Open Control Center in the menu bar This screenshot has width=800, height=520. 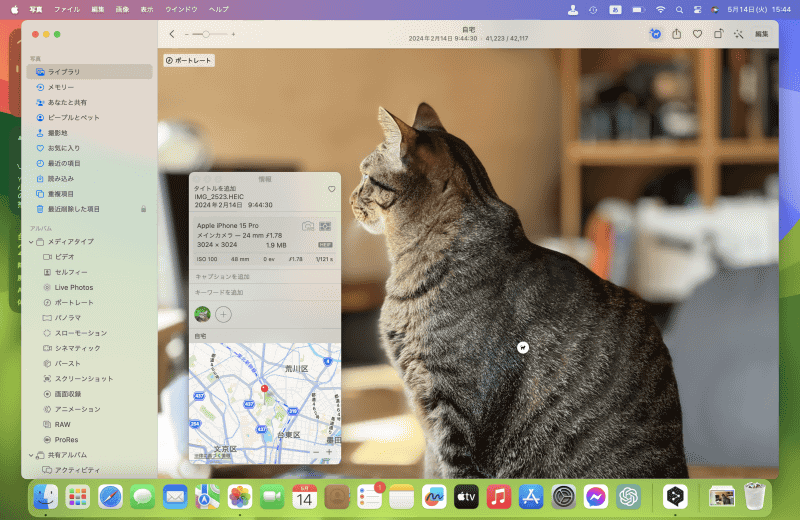point(697,10)
